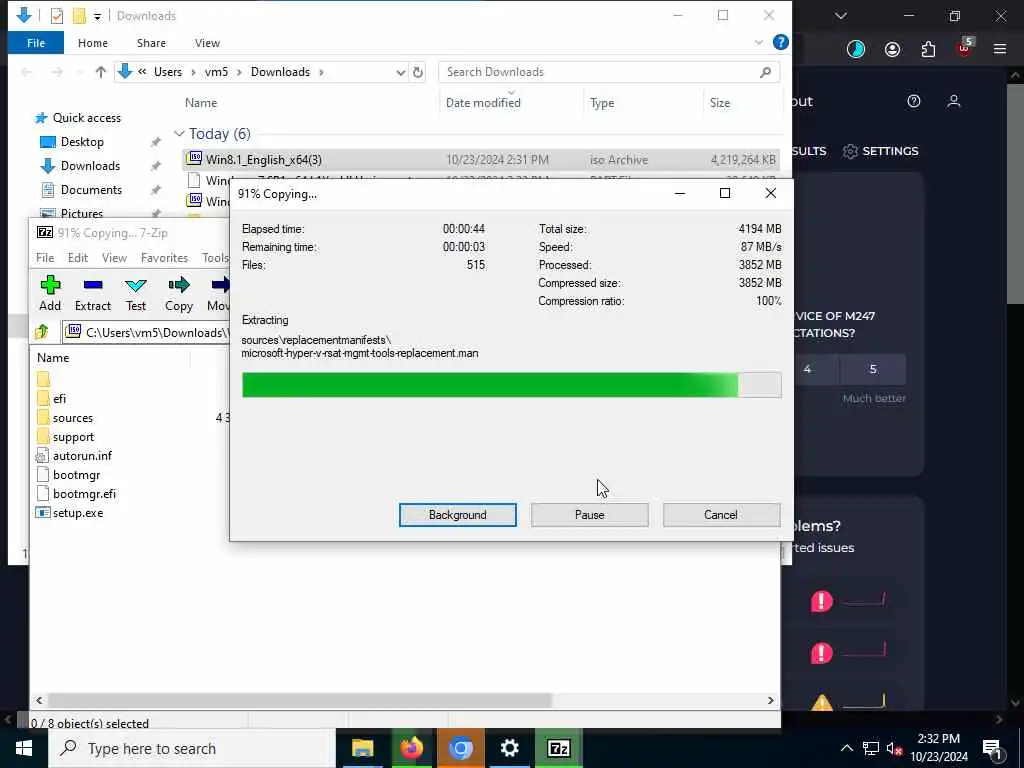Select bootmgr file in 7-Zip list
The width and height of the screenshot is (1024, 768).
pos(76,475)
